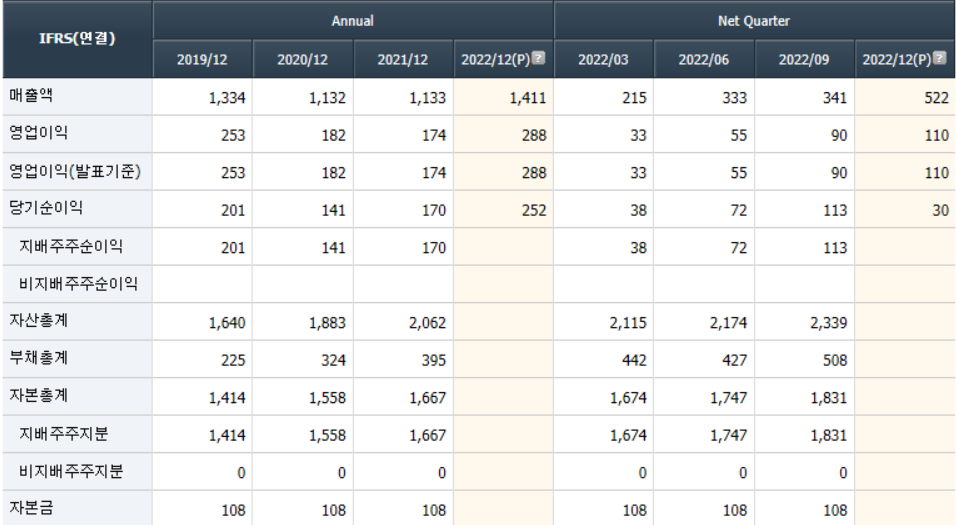Click the 333 revenue value for 2022/06
This screenshot has height=525, width=956.
[x=735, y=98]
